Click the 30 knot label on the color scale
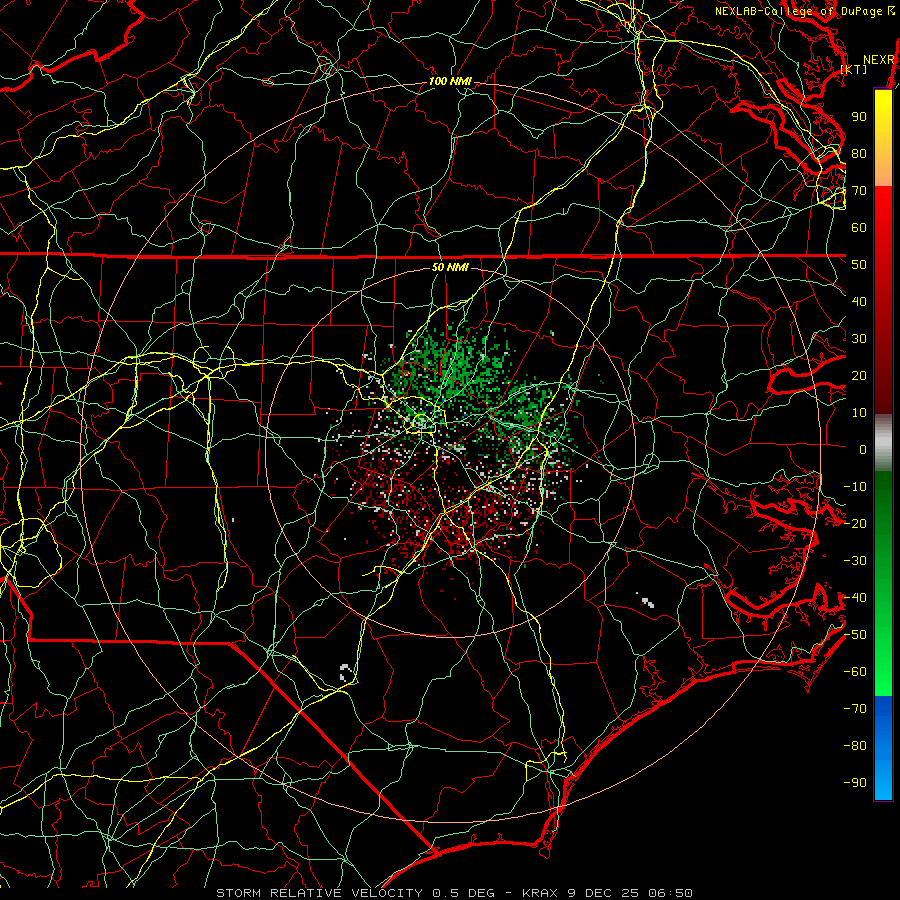Image resolution: width=900 pixels, height=900 pixels. tap(859, 339)
